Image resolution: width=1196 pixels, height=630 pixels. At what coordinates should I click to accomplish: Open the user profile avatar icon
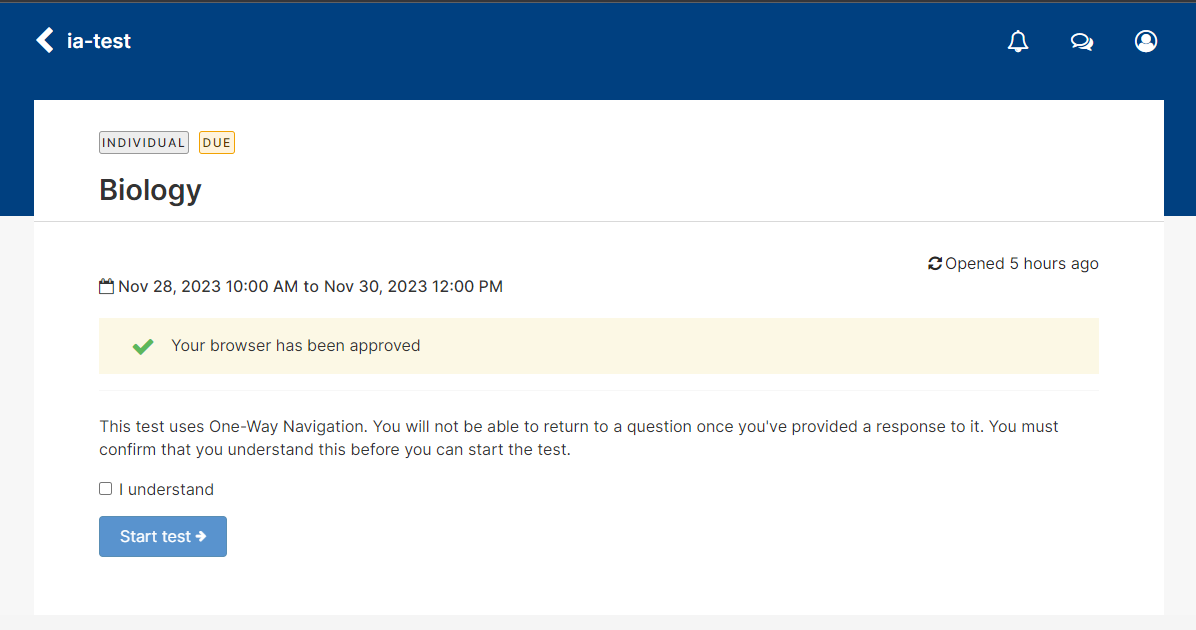point(1146,41)
